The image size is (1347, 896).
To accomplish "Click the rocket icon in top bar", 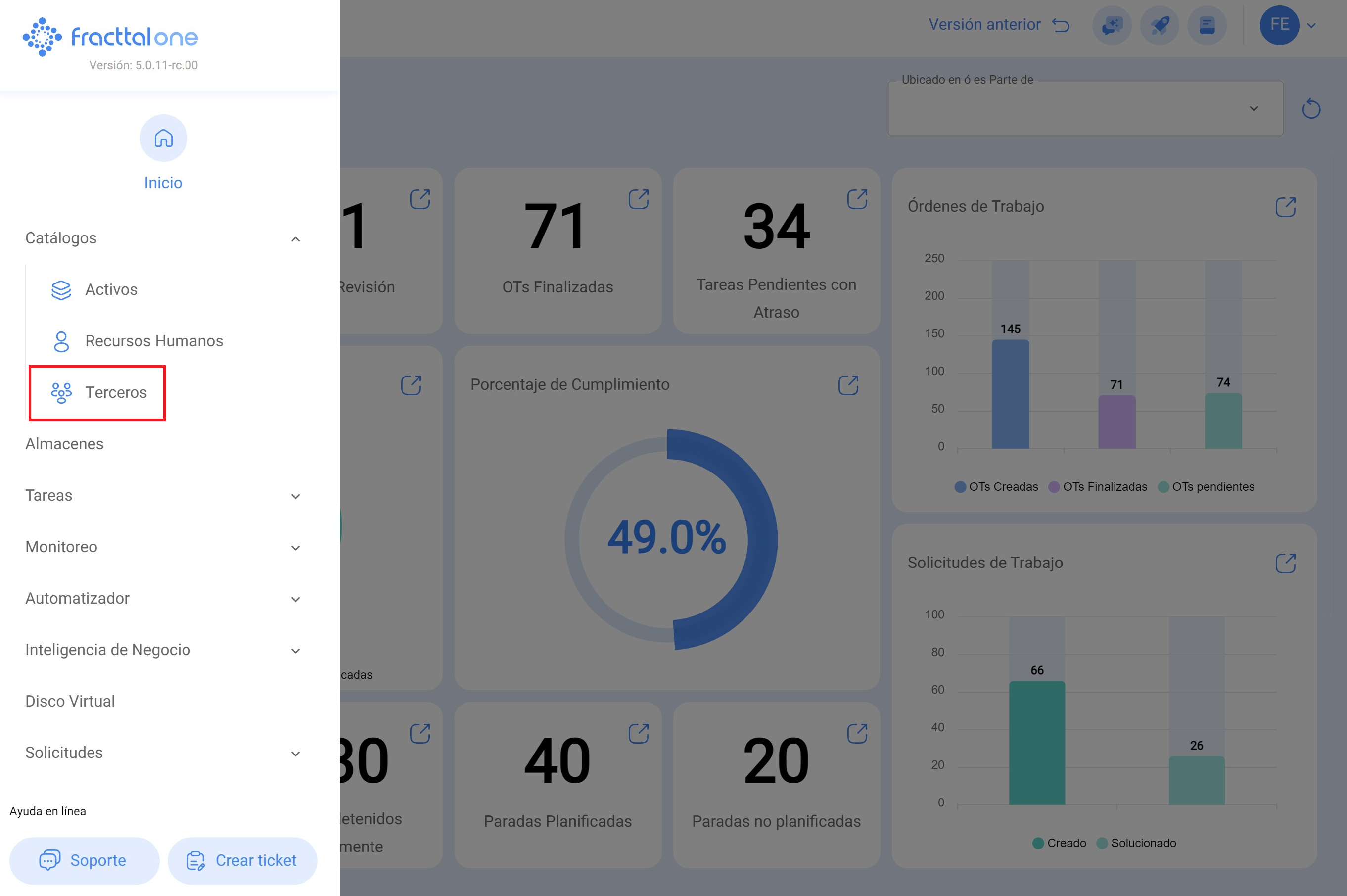I will [x=1159, y=25].
